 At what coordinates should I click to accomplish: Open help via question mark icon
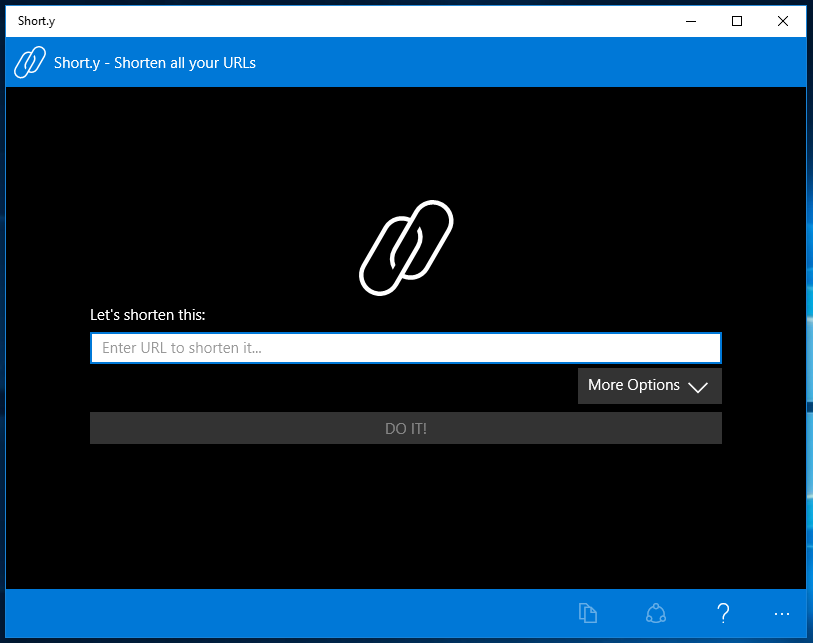723,613
